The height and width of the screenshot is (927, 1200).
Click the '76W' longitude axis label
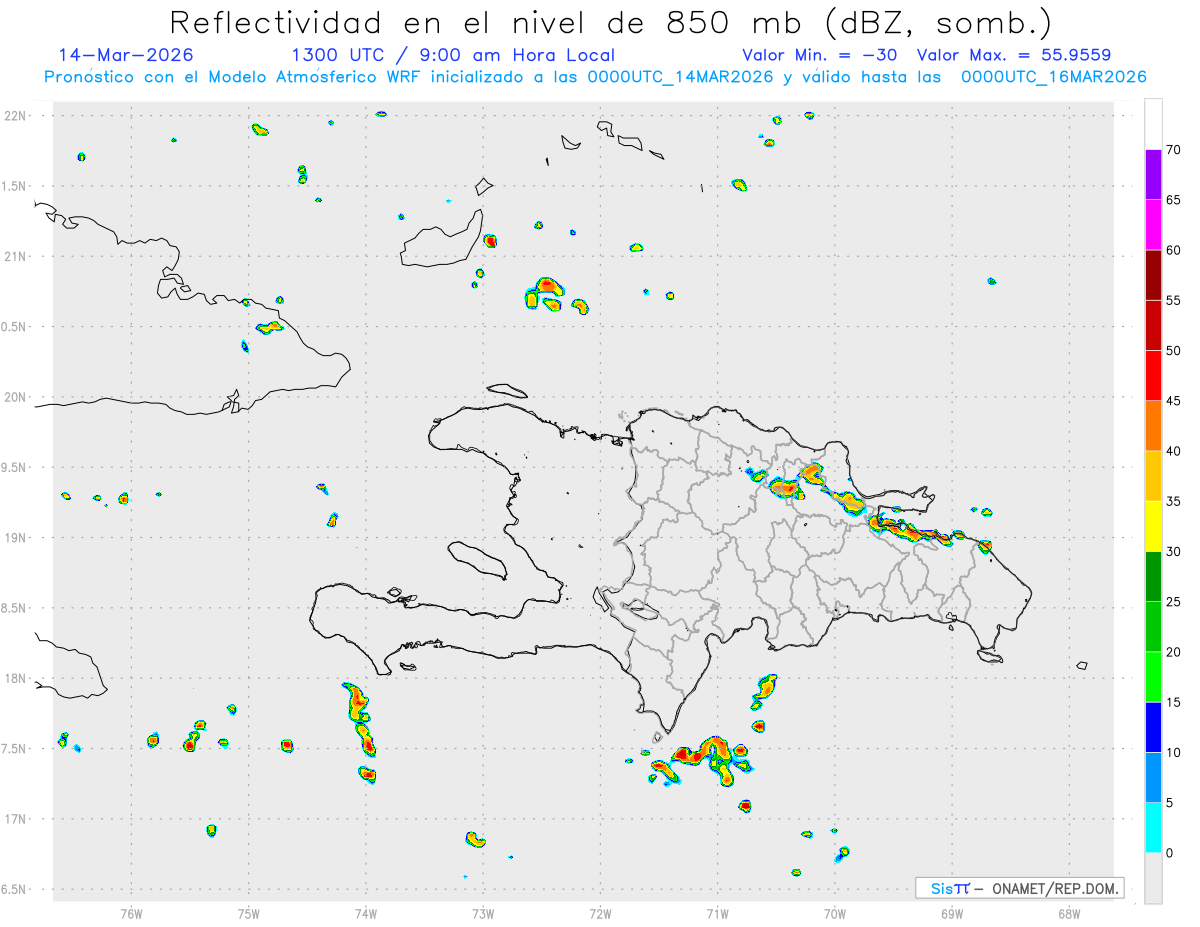point(131,913)
